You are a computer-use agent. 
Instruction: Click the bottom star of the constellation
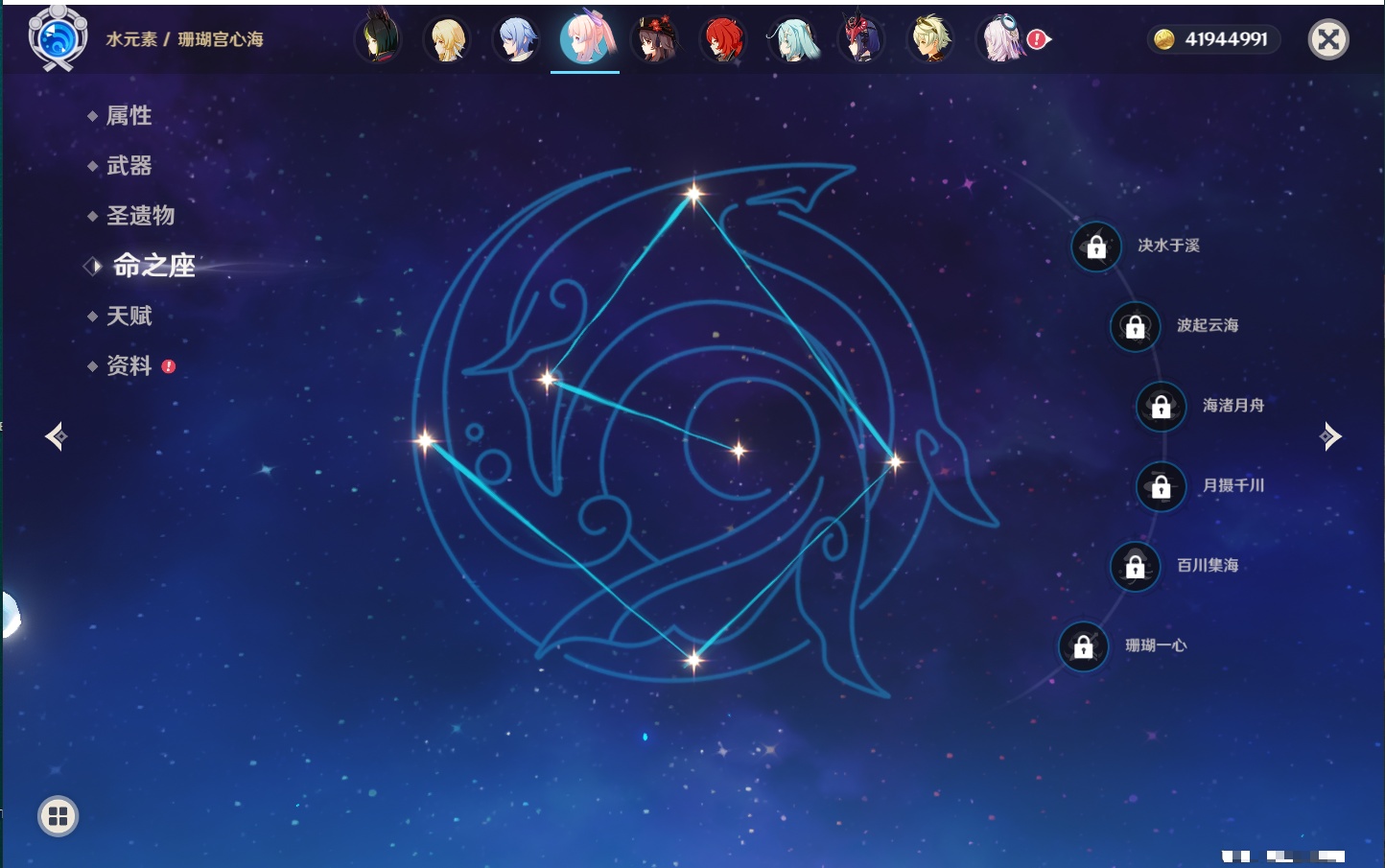693,660
